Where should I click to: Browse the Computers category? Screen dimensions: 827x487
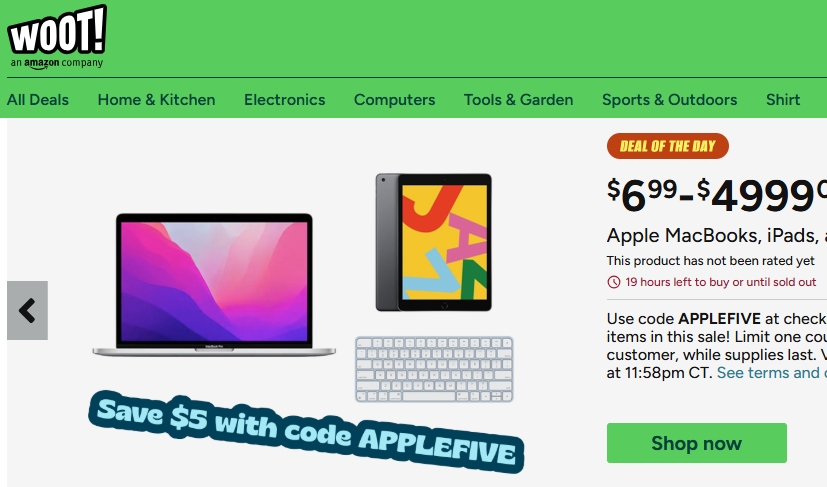tap(395, 100)
